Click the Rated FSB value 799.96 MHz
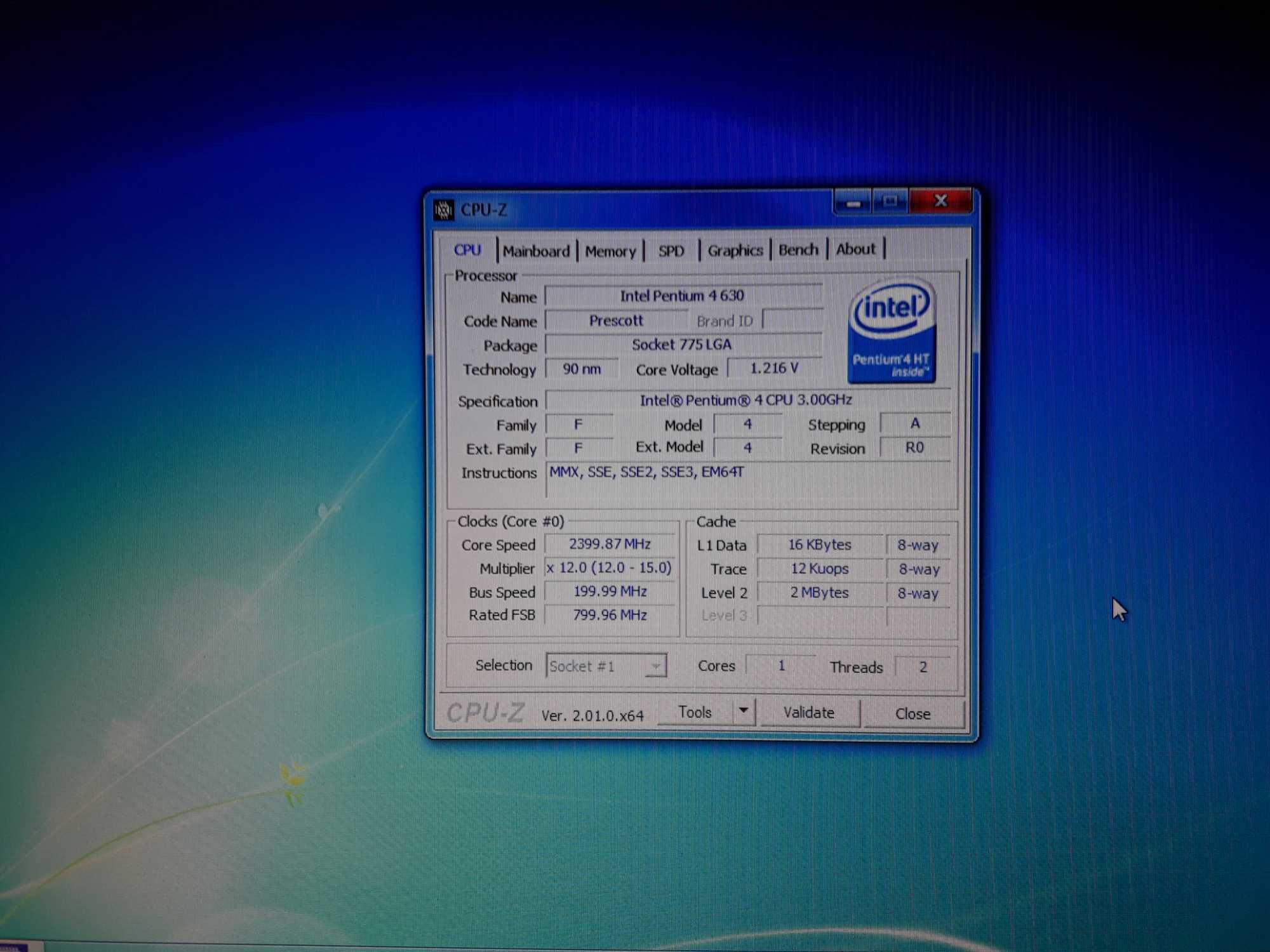This screenshot has width=1270, height=952. 610,615
